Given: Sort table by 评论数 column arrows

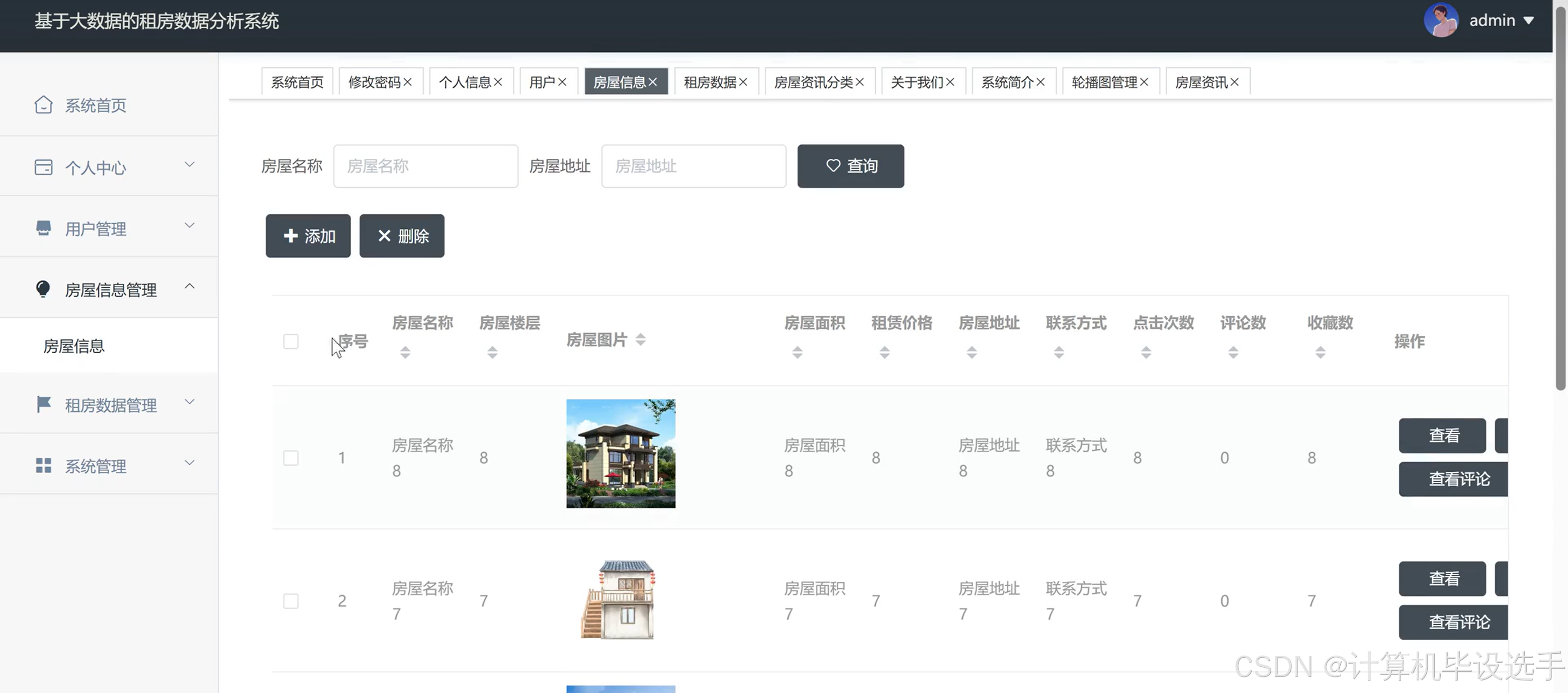Looking at the screenshot, I should [1233, 352].
